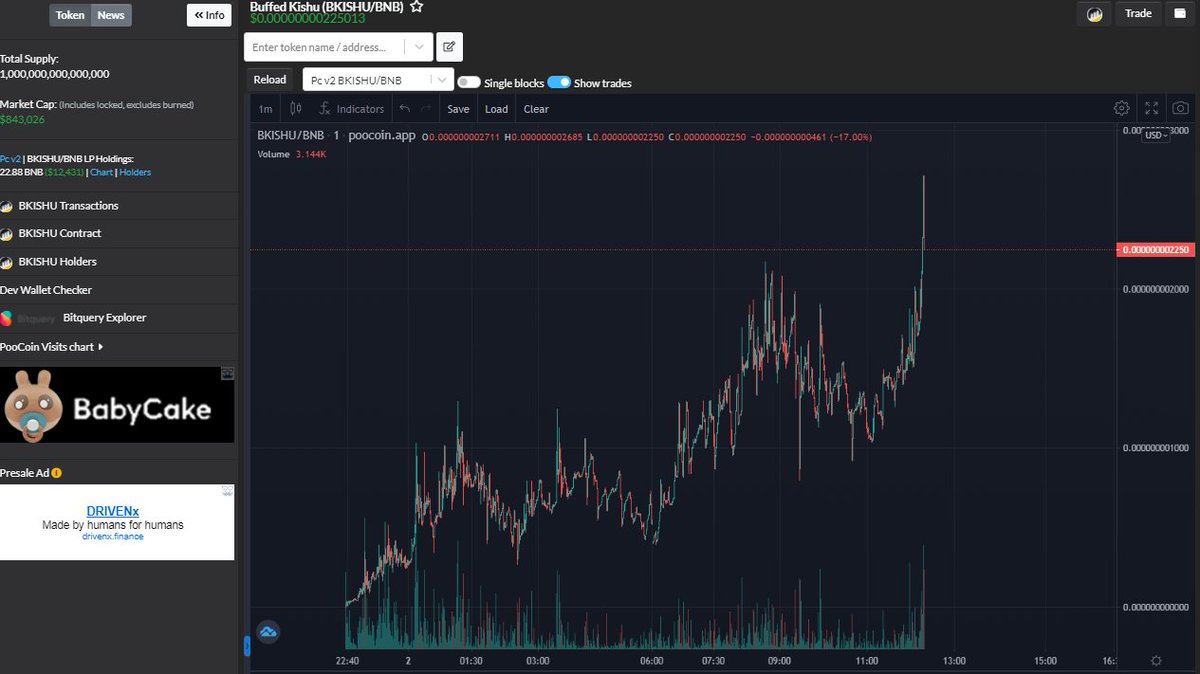Take a chart snapshot with the camera icon
Image resolution: width=1200 pixels, height=674 pixels.
pos(1181,108)
